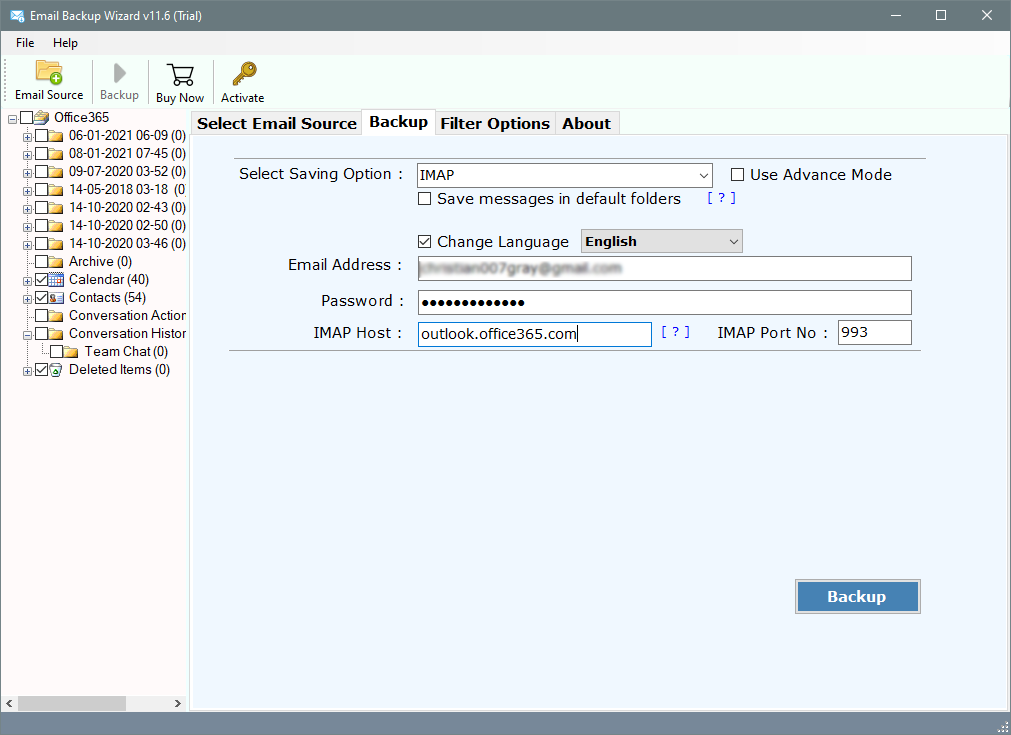
Task: Open the About tab
Action: click(586, 123)
